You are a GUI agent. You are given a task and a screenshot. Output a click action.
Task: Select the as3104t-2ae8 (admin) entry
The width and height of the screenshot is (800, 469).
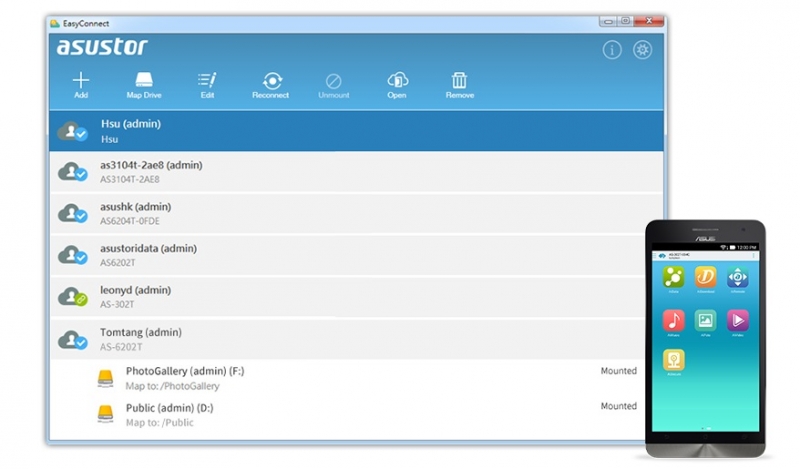(356, 172)
